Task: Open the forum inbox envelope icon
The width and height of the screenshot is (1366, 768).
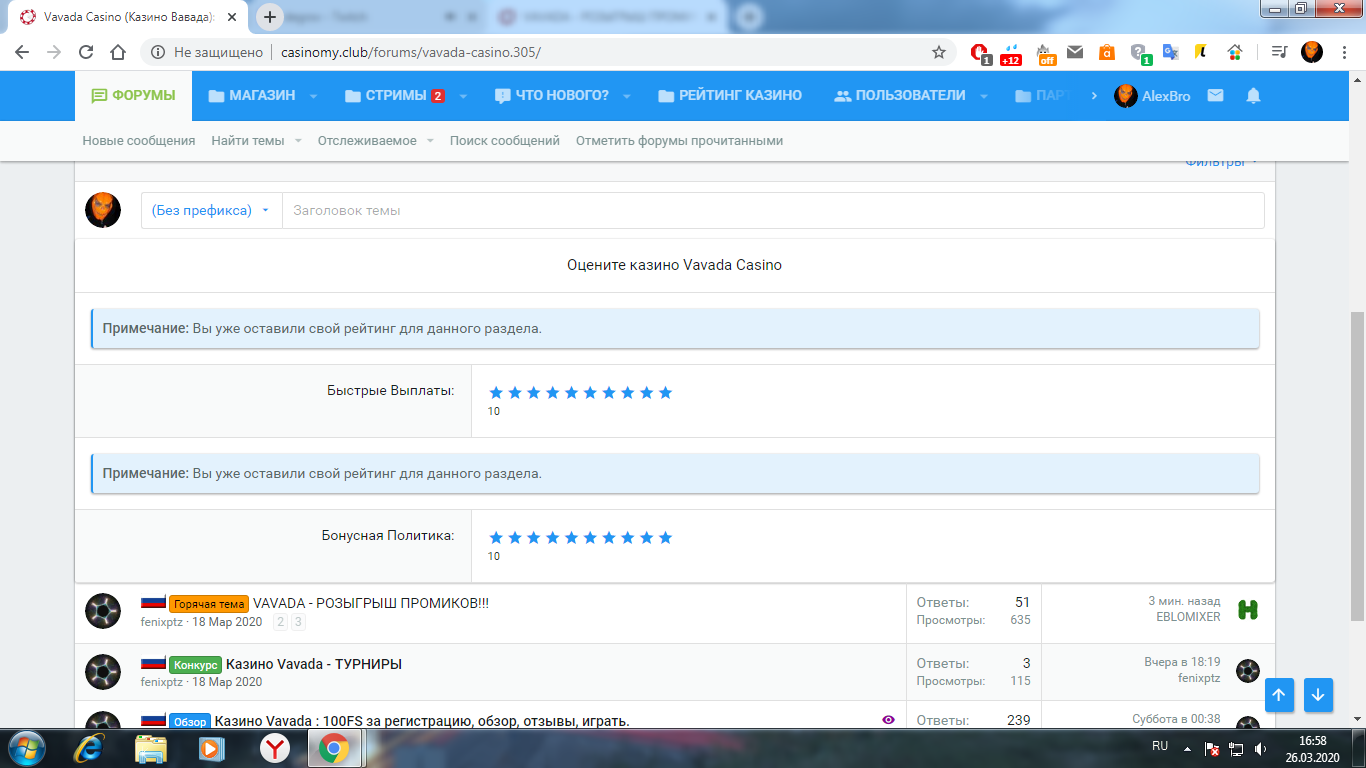Action: pyautogui.click(x=1215, y=96)
